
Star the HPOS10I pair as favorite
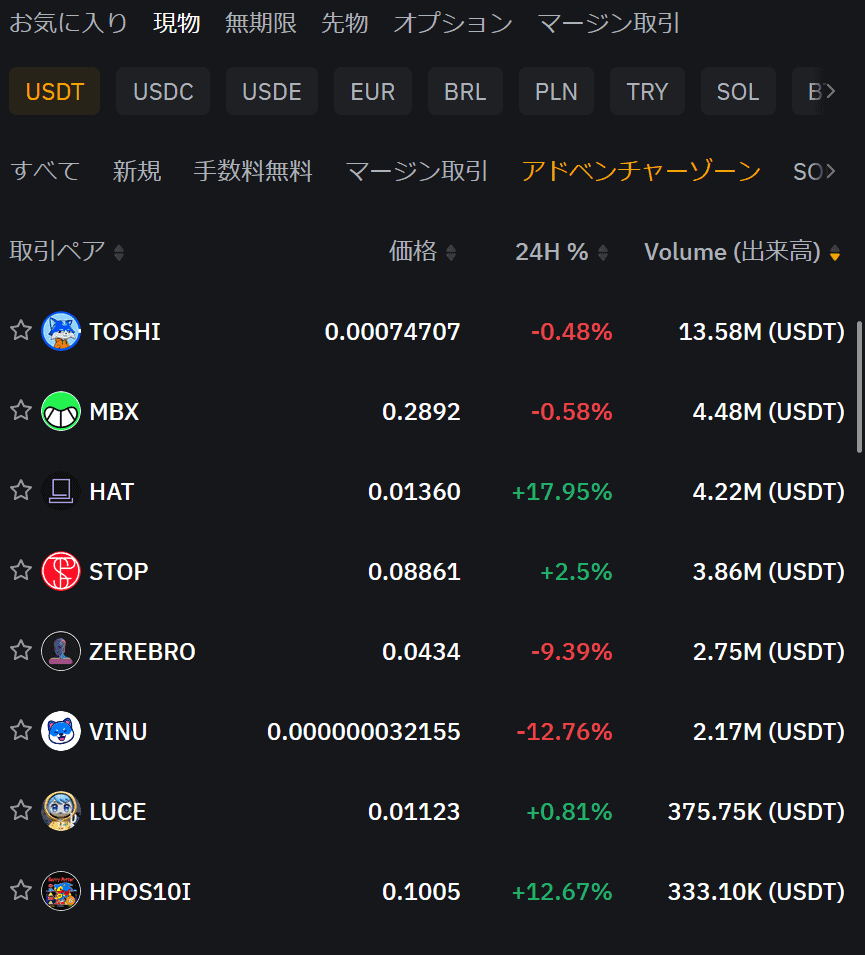click(21, 890)
